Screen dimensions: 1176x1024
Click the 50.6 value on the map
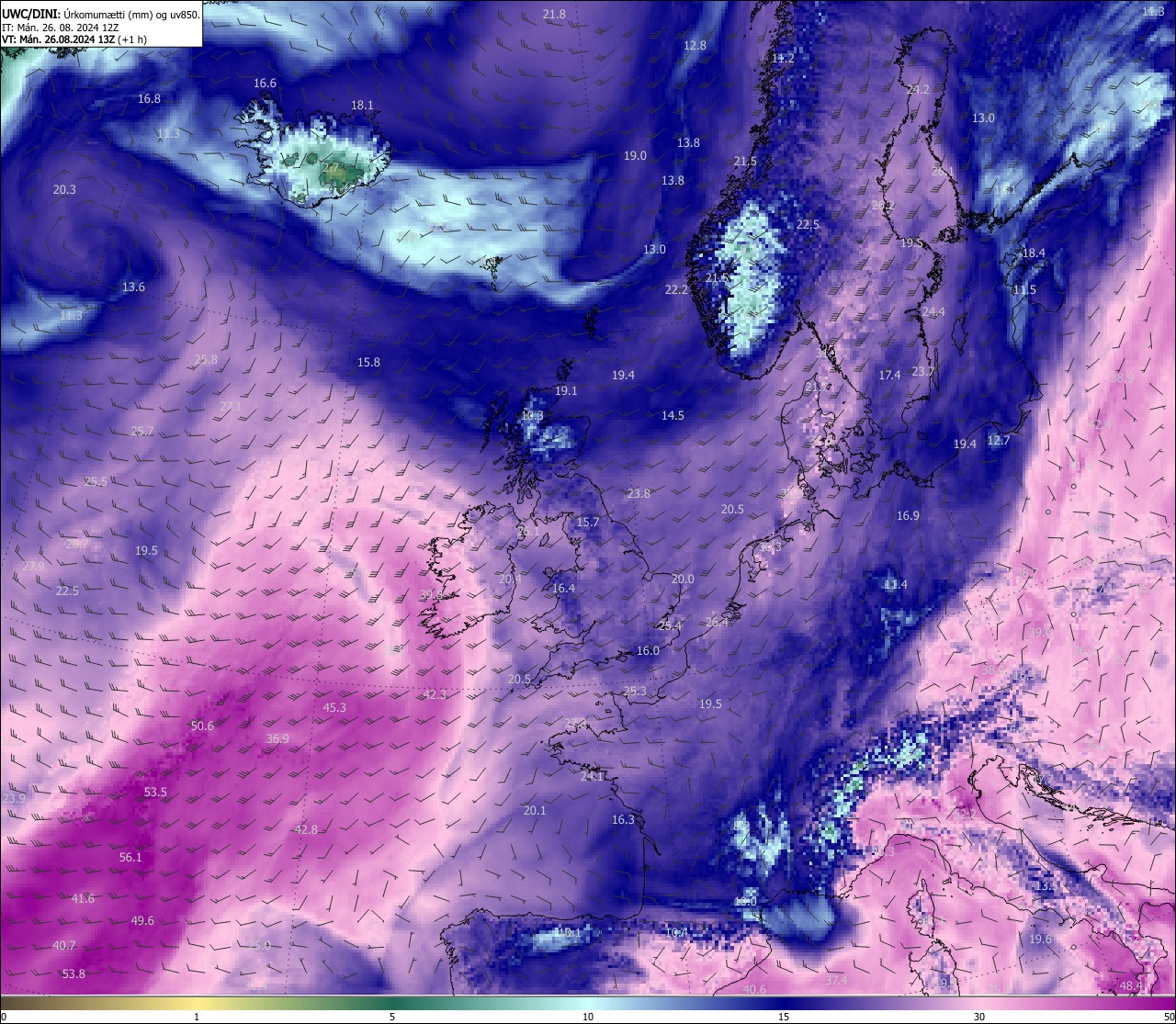202,726
